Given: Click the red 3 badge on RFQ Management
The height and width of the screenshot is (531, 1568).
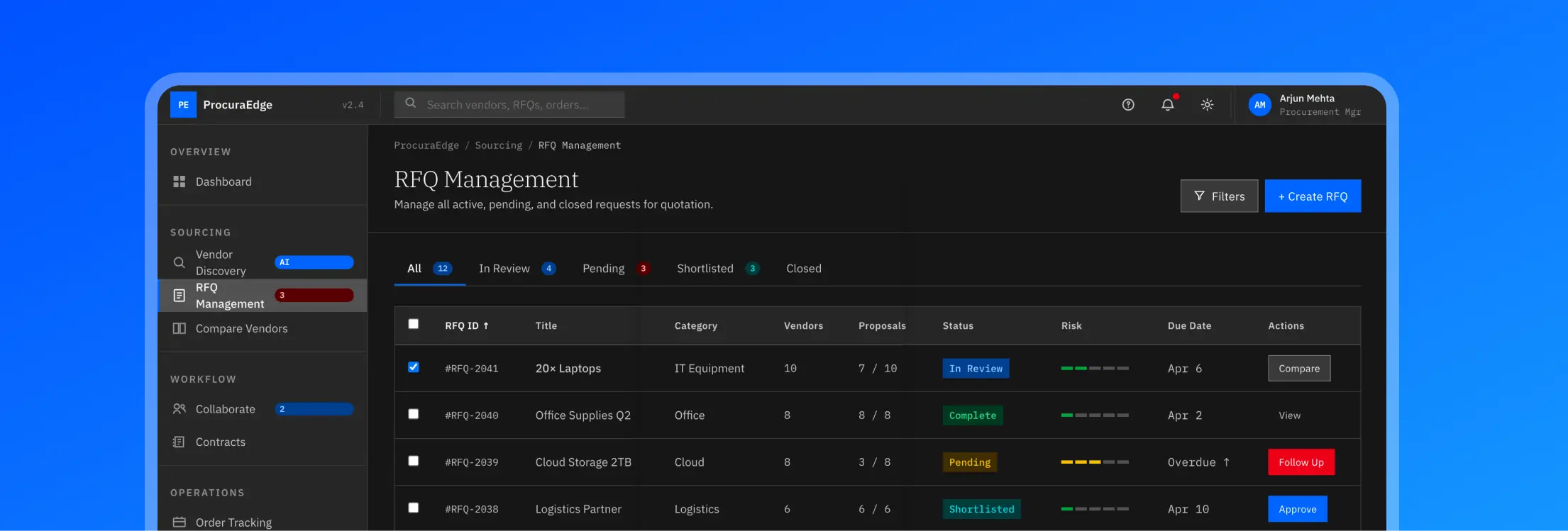Looking at the screenshot, I should click(x=314, y=296).
